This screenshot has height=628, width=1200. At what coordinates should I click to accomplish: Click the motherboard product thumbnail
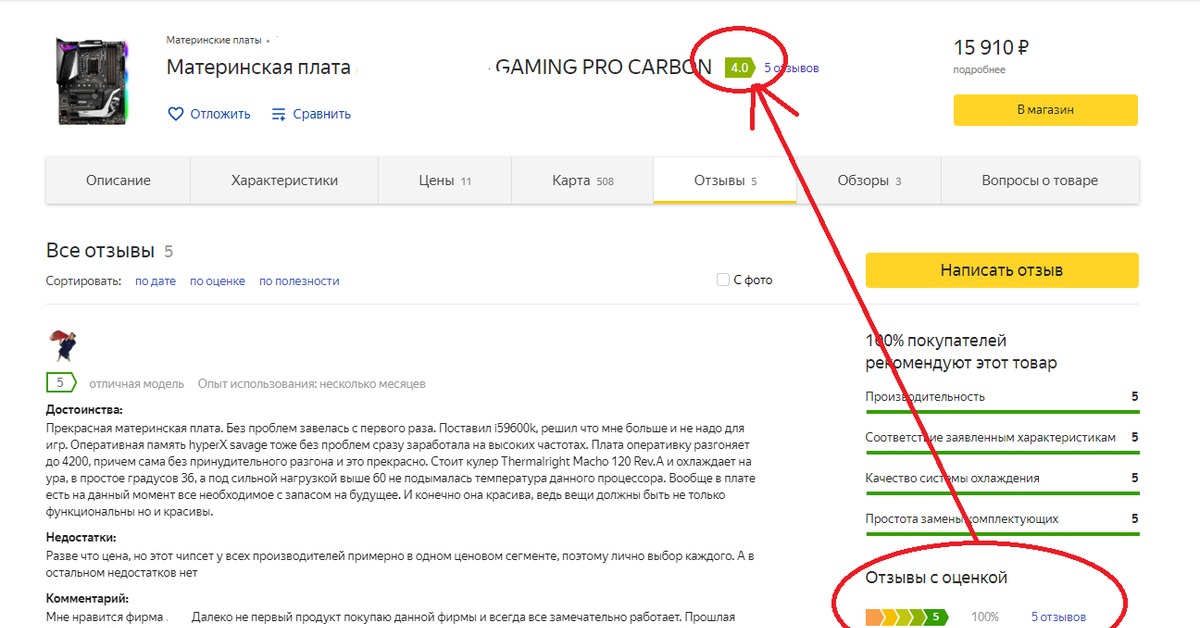pos(92,82)
